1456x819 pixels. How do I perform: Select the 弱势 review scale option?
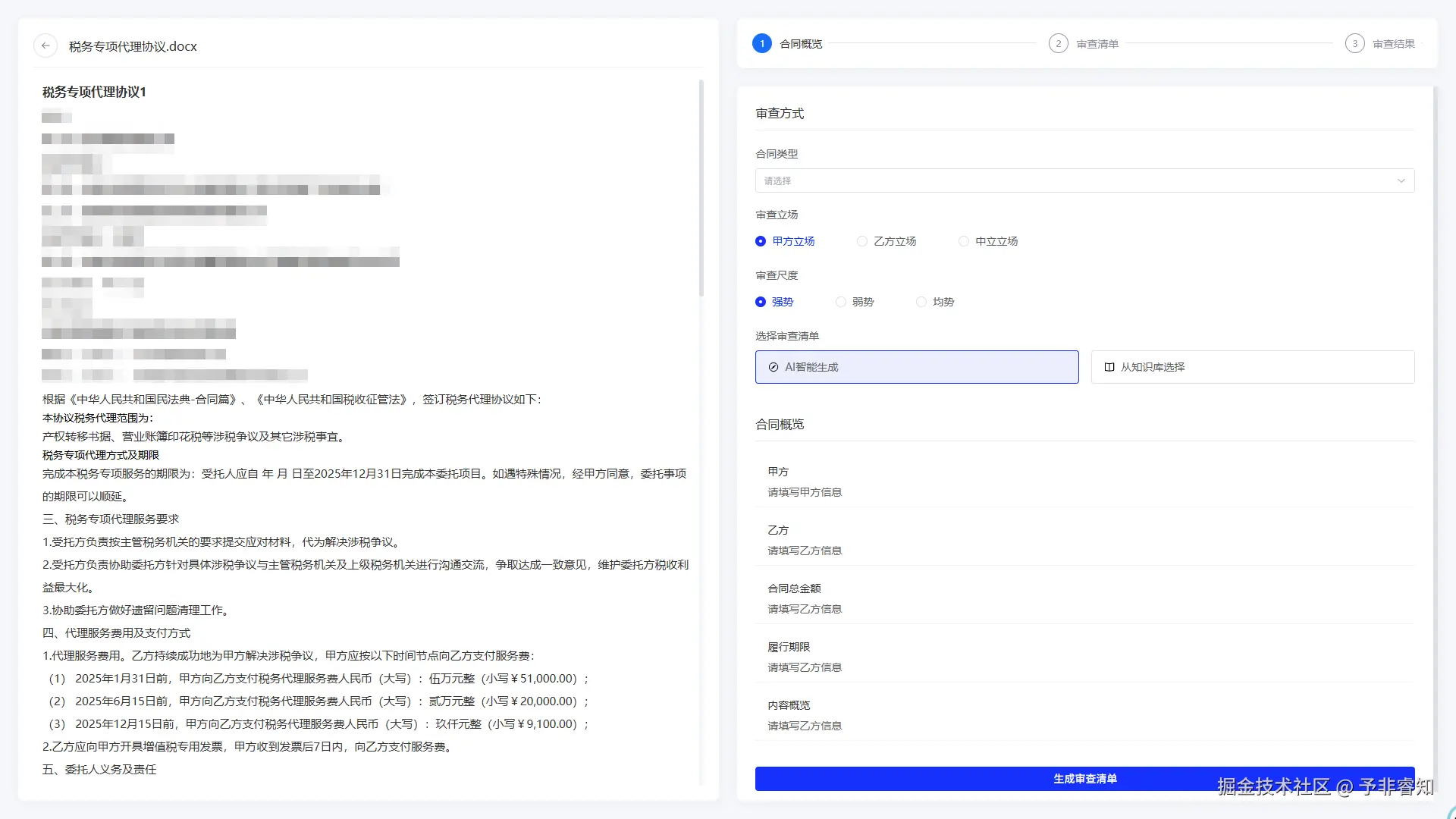click(x=841, y=302)
